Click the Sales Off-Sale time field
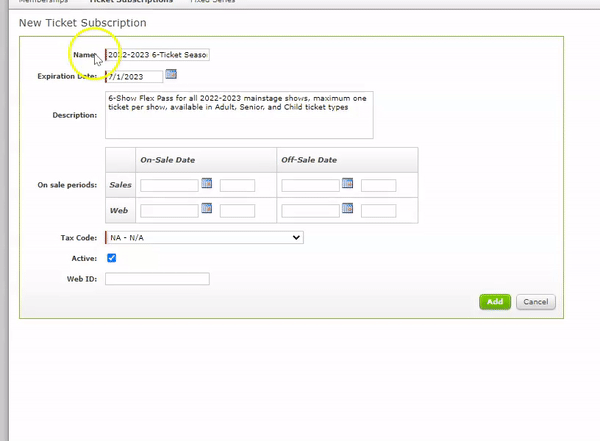 click(x=378, y=185)
